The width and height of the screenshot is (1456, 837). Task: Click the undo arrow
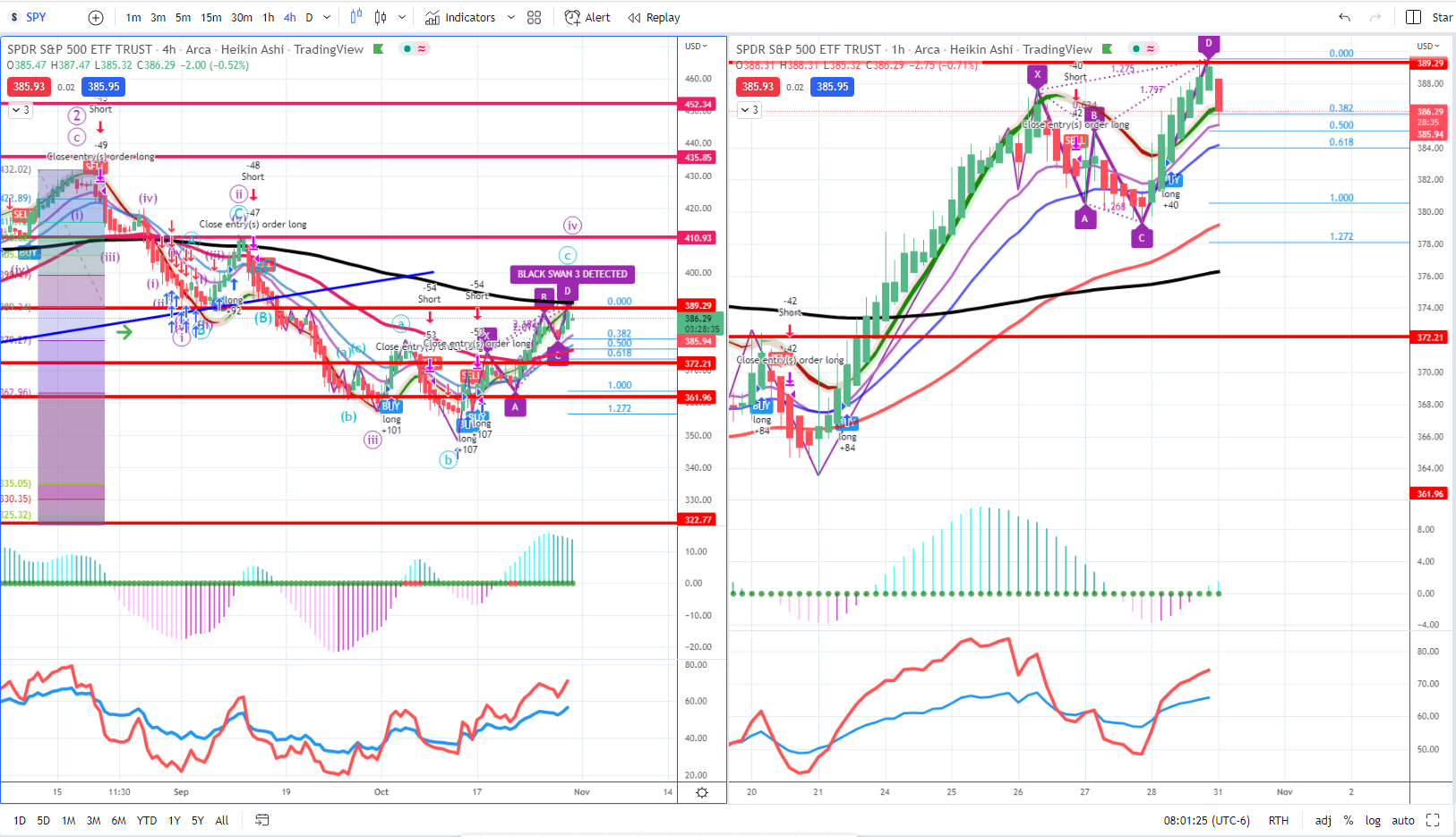pos(1344,17)
